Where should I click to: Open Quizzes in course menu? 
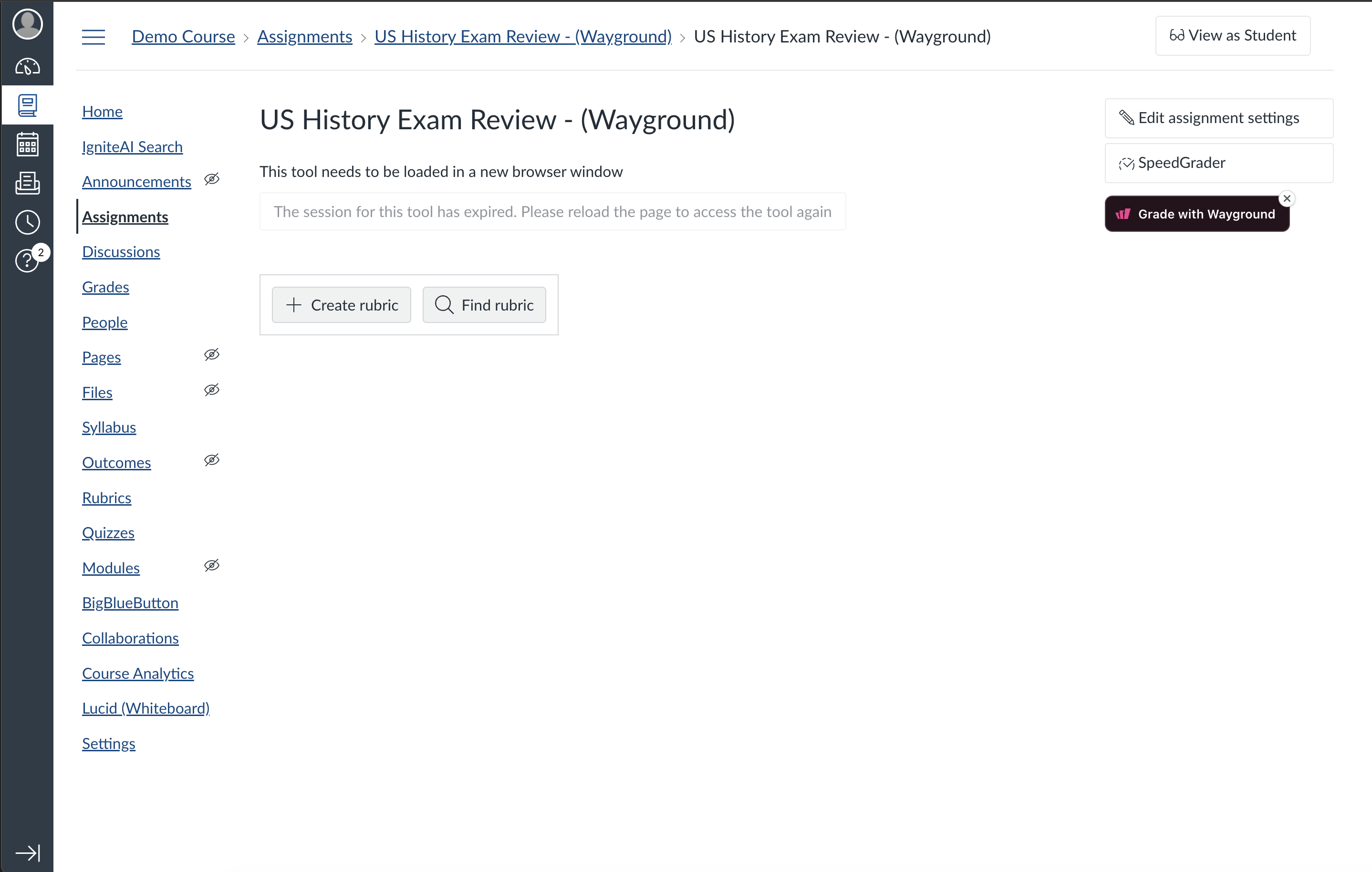coord(108,533)
